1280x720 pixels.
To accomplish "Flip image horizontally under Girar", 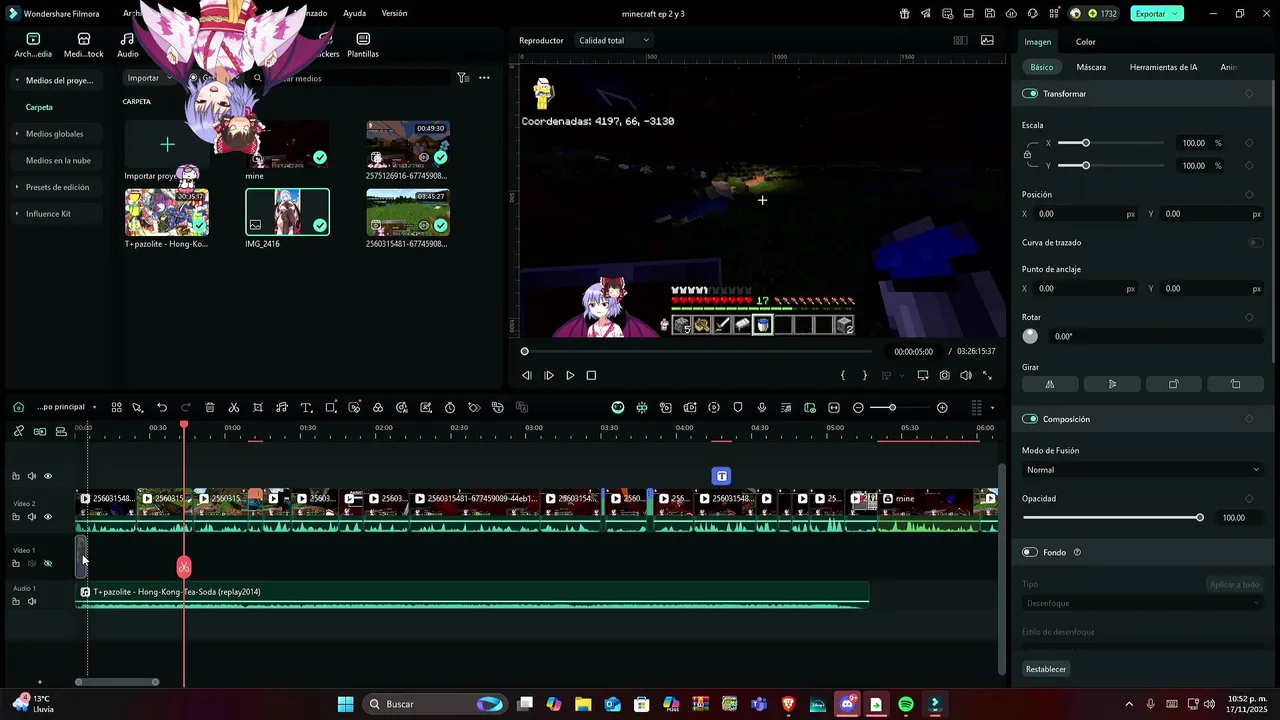I will click(x=1050, y=384).
